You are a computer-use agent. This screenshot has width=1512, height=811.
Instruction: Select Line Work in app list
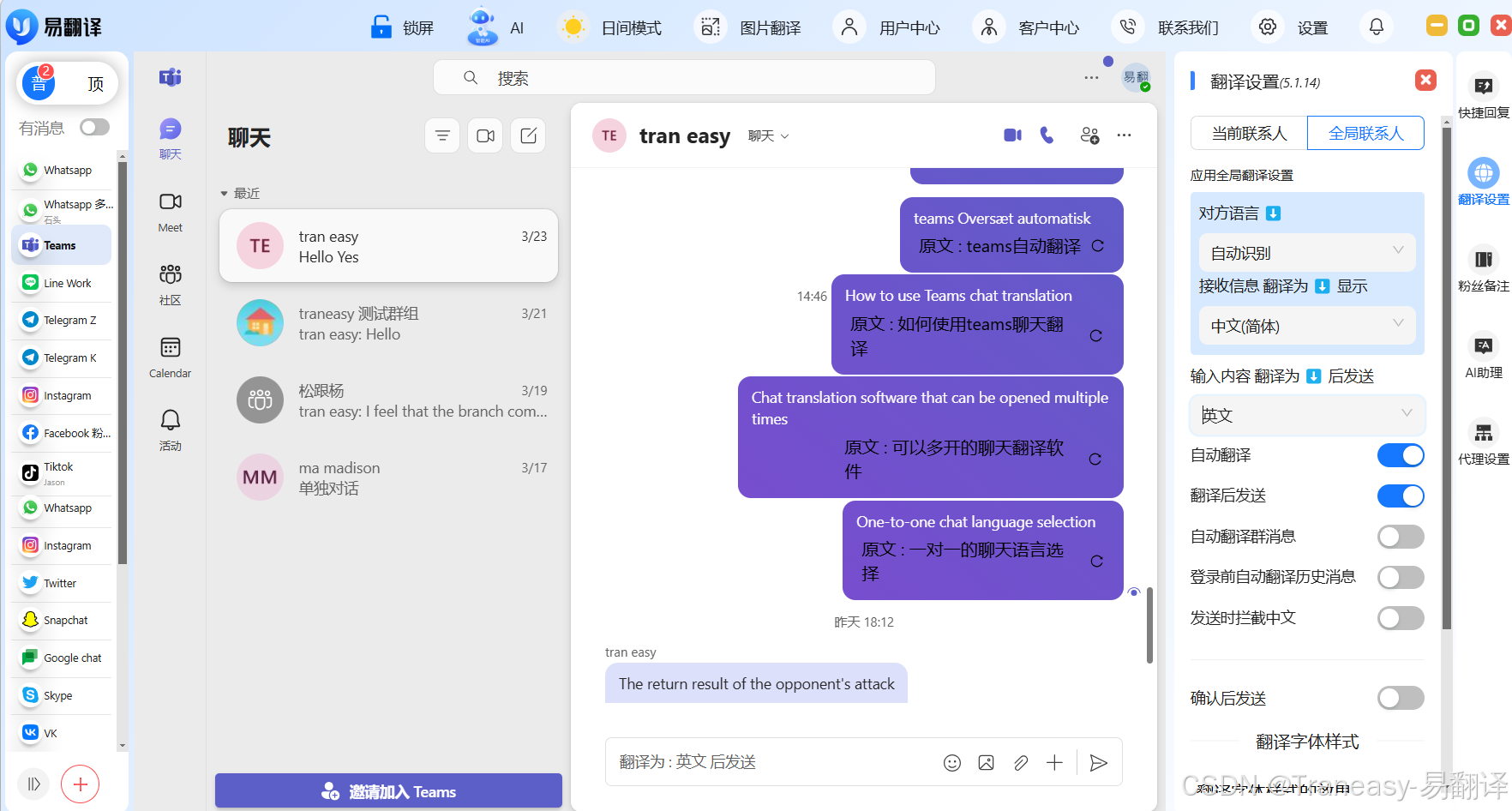tap(63, 283)
